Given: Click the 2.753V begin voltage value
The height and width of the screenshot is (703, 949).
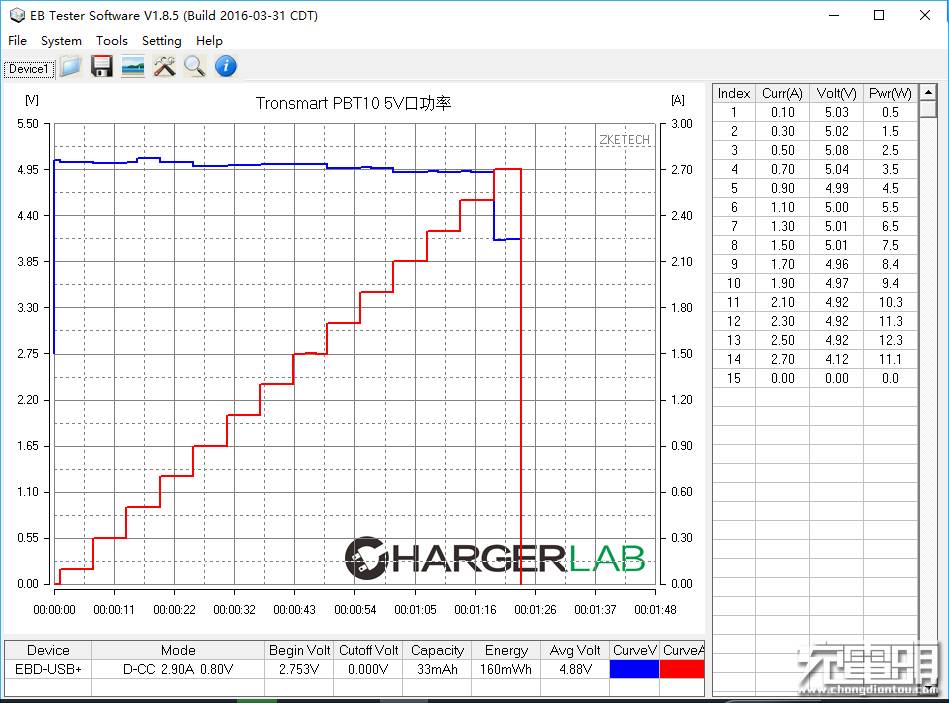Looking at the screenshot, I should pyautogui.click(x=299, y=669).
